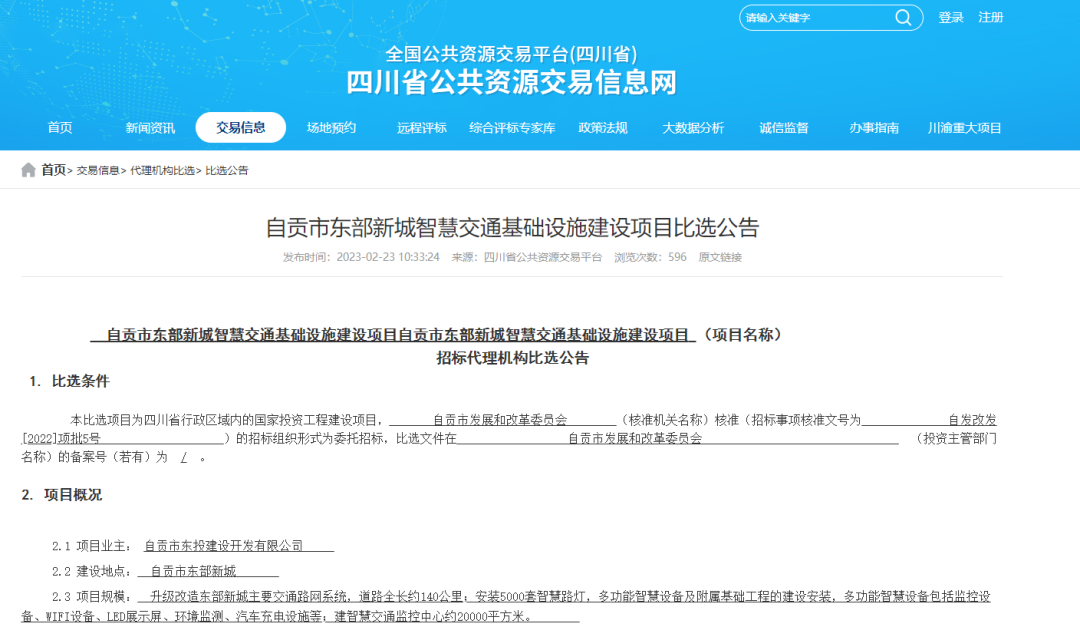Open 办事指南 navigation item
This screenshot has width=1080, height=627.
[x=874, y=127]
